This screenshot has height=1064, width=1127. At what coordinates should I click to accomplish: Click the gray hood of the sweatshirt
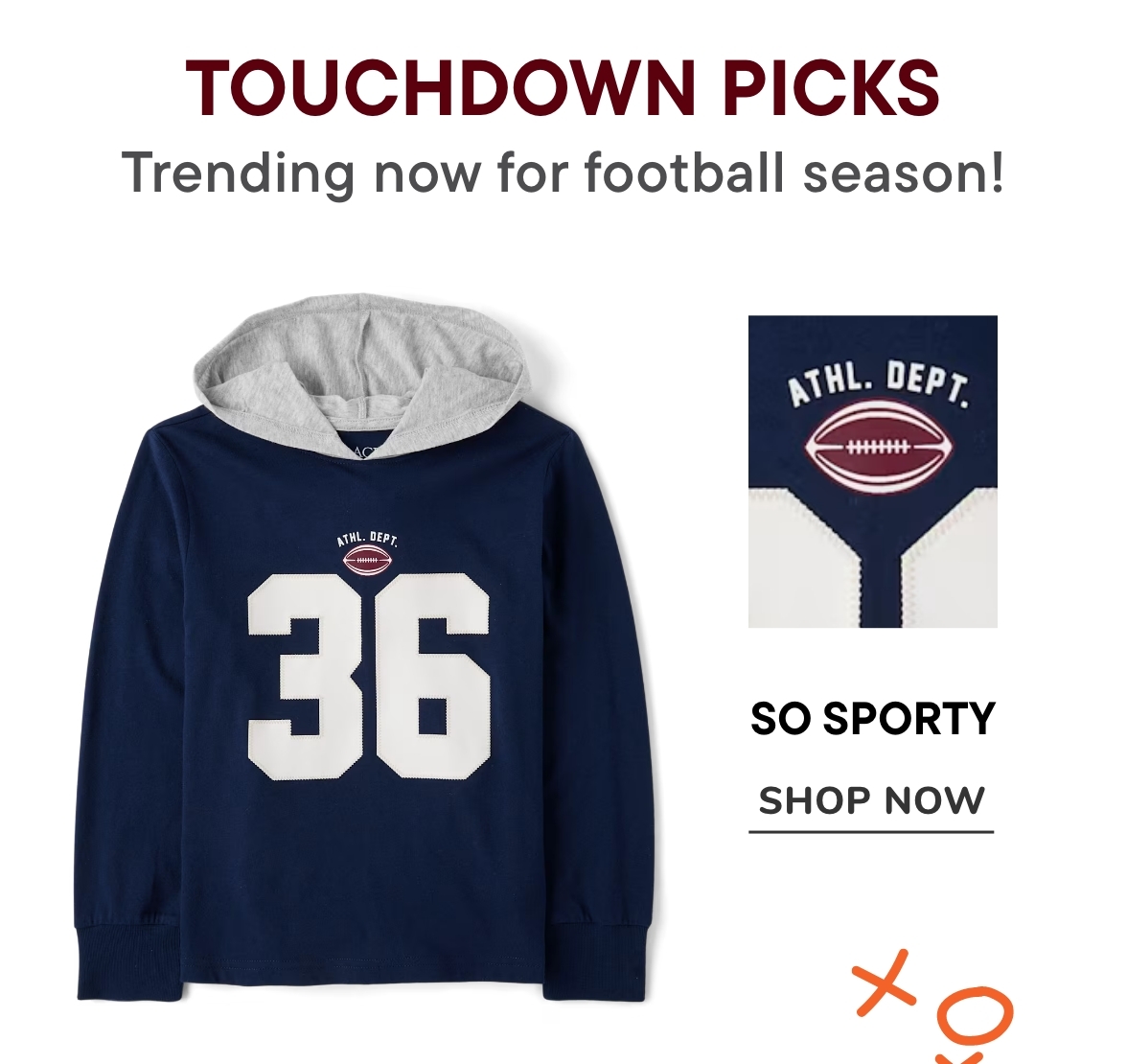pos(361,374)
